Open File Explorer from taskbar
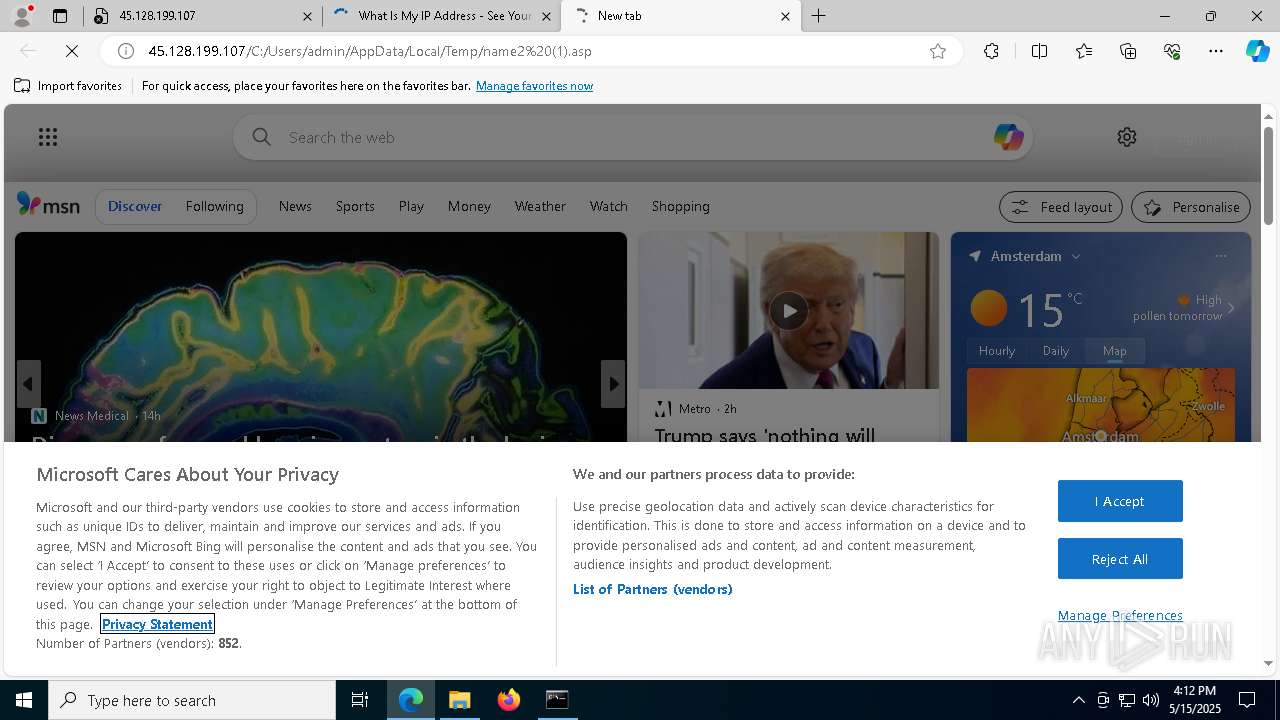This screenshot has height=720, width=1280. click(x=460, y=700)
